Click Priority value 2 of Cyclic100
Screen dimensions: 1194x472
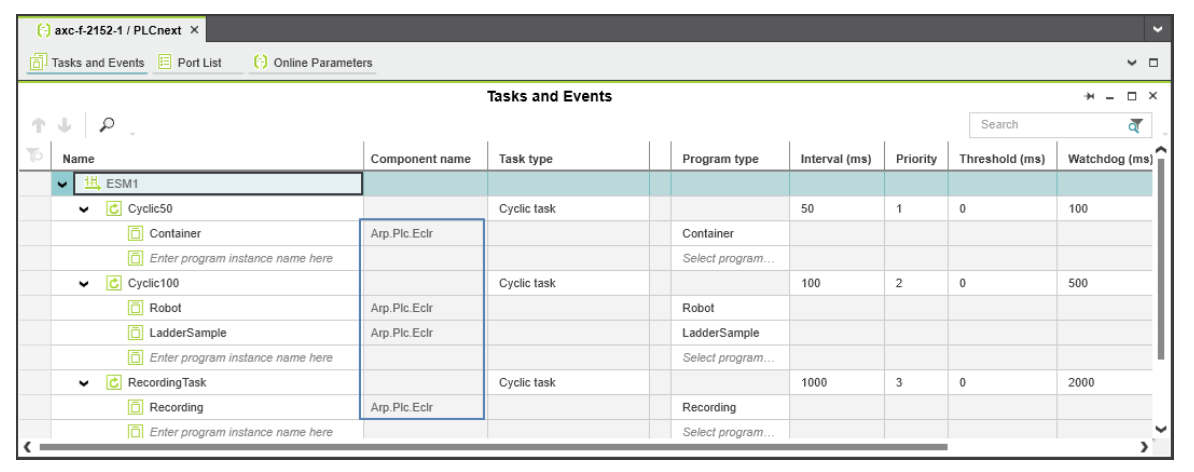[899, 283]
